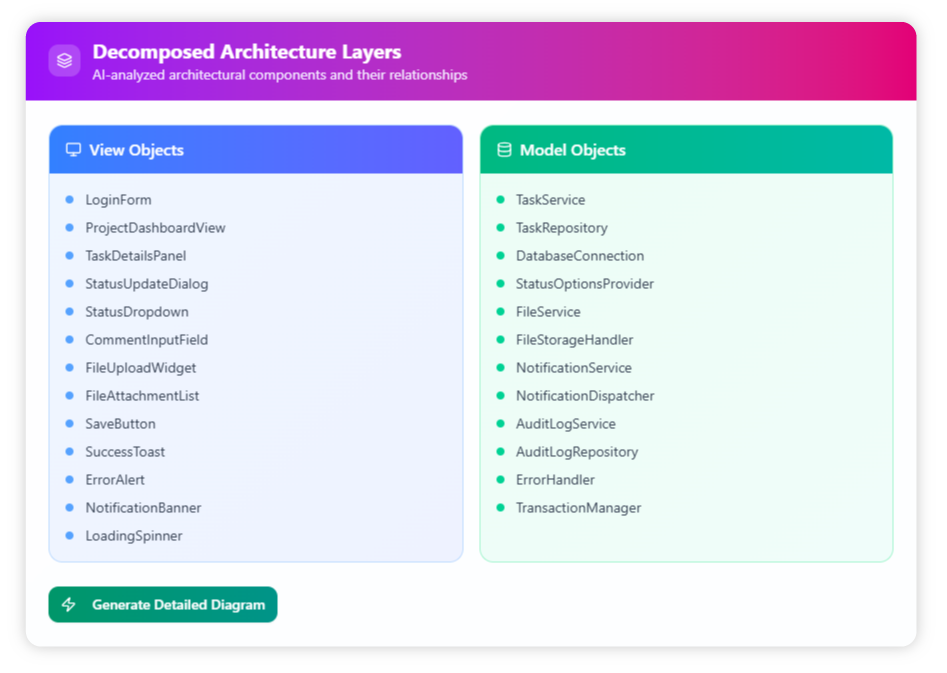The height and width of the screenshot is (673, 947).
Task: Select the DatabaseConnection entry
Action: (x=579, y=256)
